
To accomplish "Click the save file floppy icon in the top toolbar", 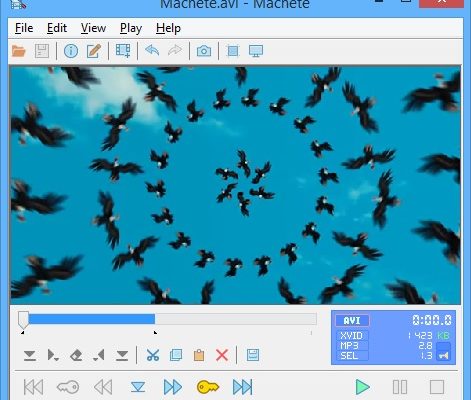I will [x=42, y=51].
